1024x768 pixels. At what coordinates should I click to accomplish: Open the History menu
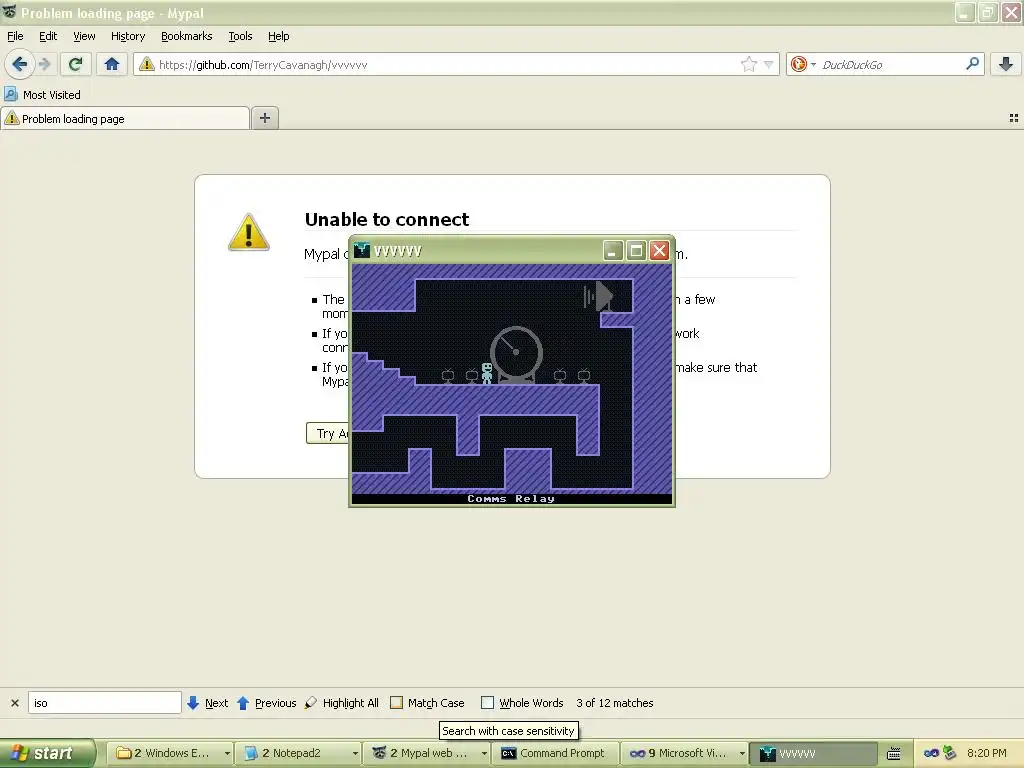(x=128, y=36)
